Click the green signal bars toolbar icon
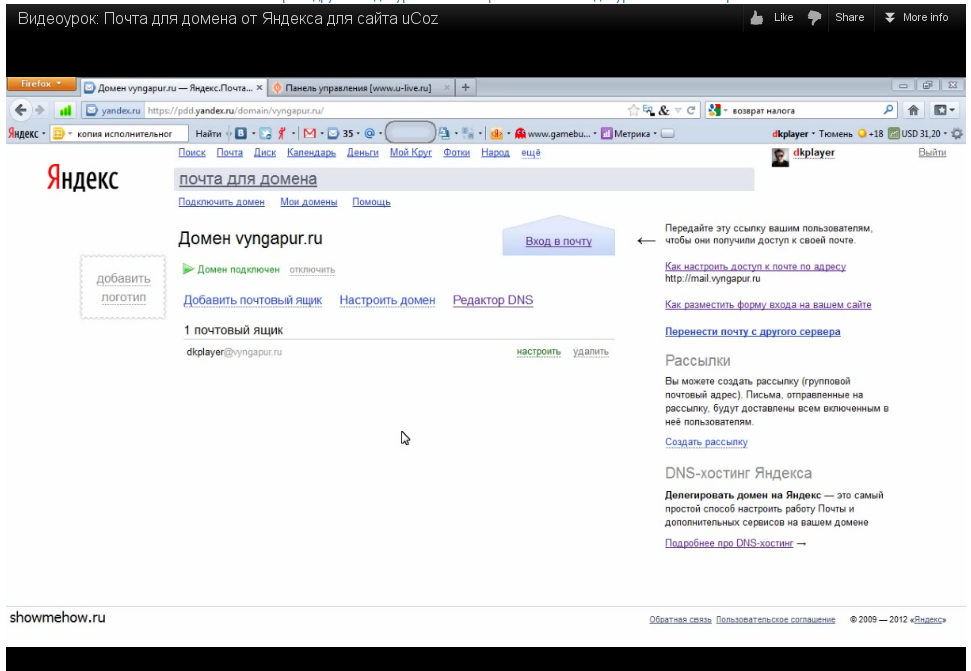The height and width of the screenshot is (671, 971). click(x=65, y=111)
